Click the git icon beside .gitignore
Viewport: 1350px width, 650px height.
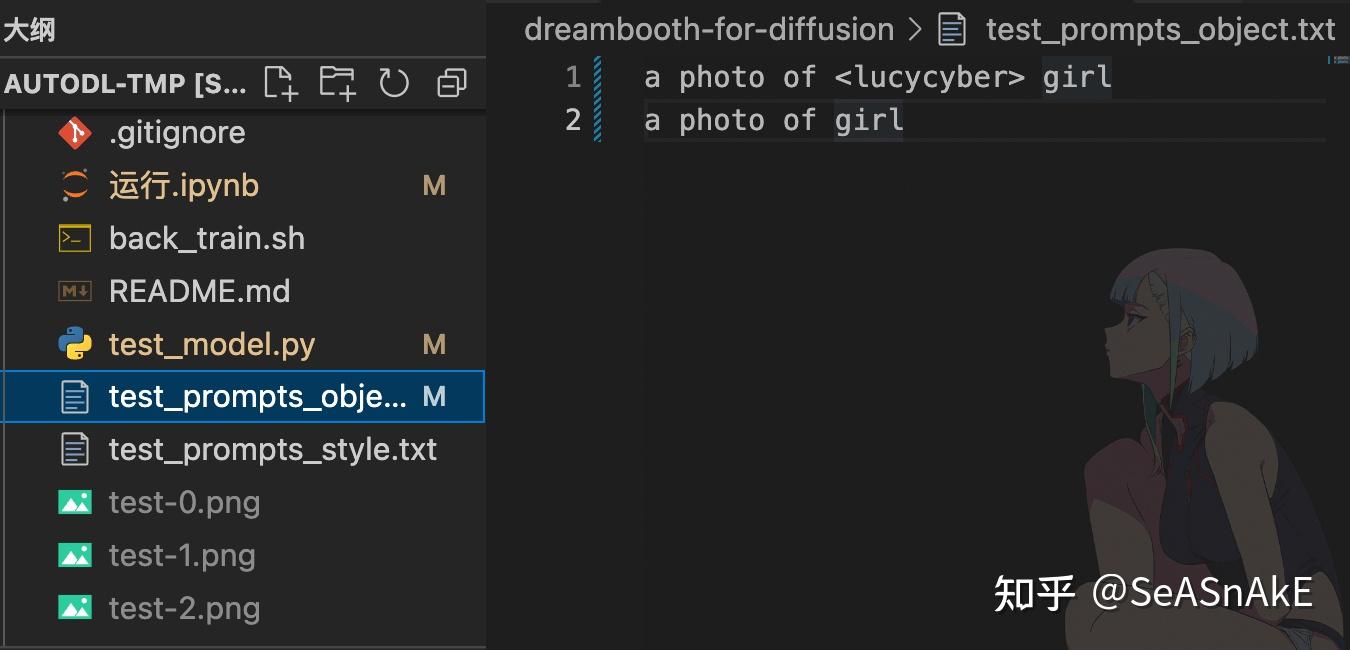[x=75, y=132]
